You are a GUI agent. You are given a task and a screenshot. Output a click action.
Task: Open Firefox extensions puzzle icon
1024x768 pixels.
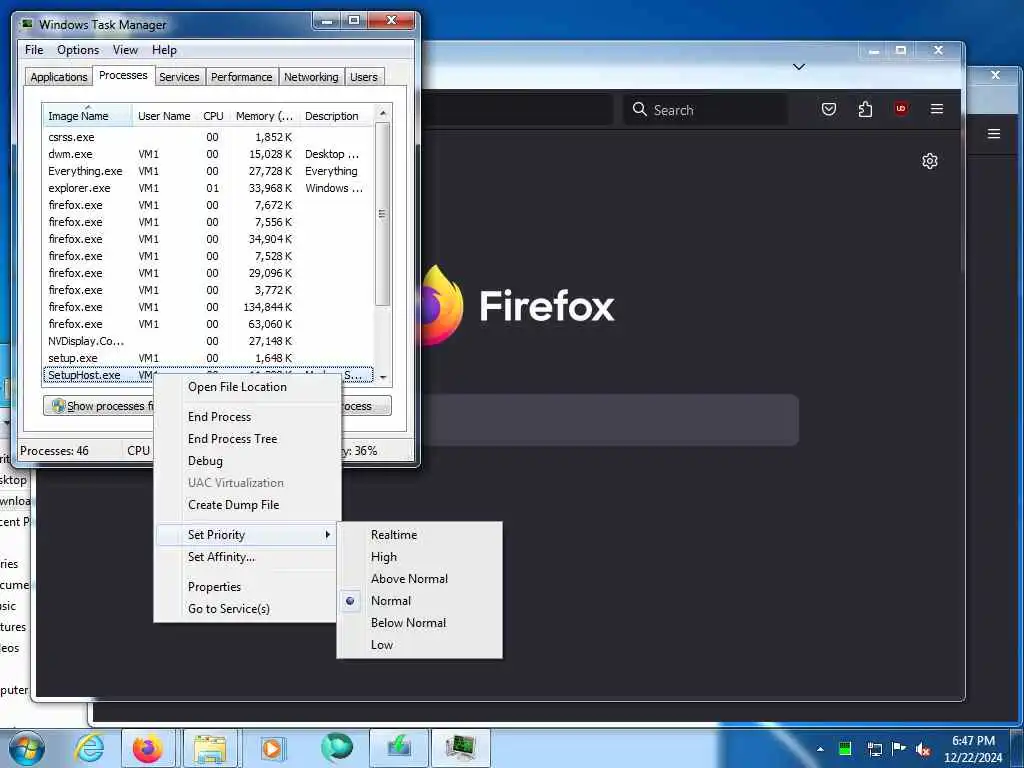click(x=865, y=109)
